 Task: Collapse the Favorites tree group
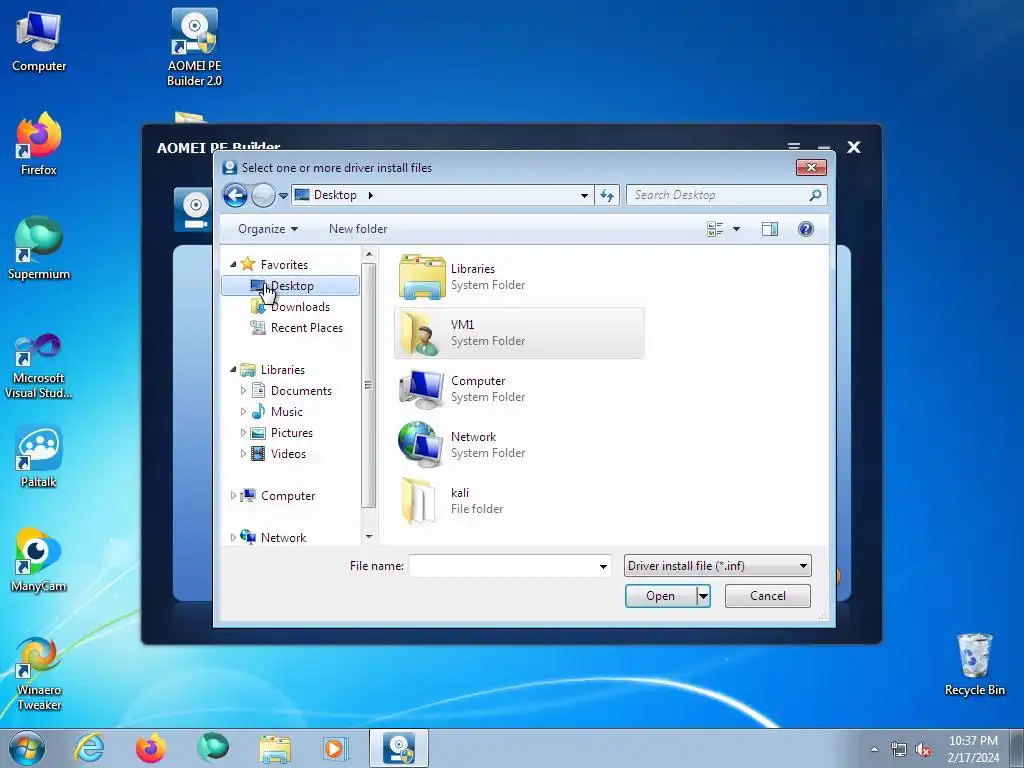coord(233,264)
